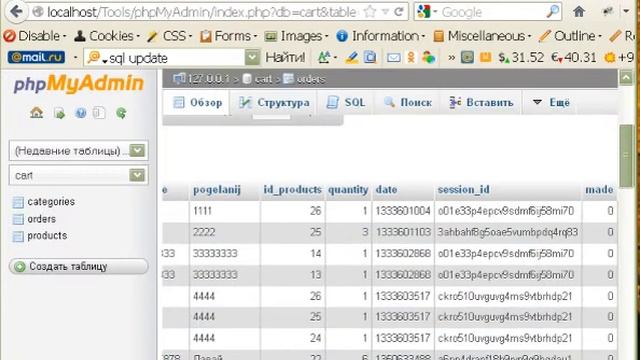This screenshot has width=640, height=360.
Task: Open the URL history dropdown arrow
Action: [x=385, y=12]
